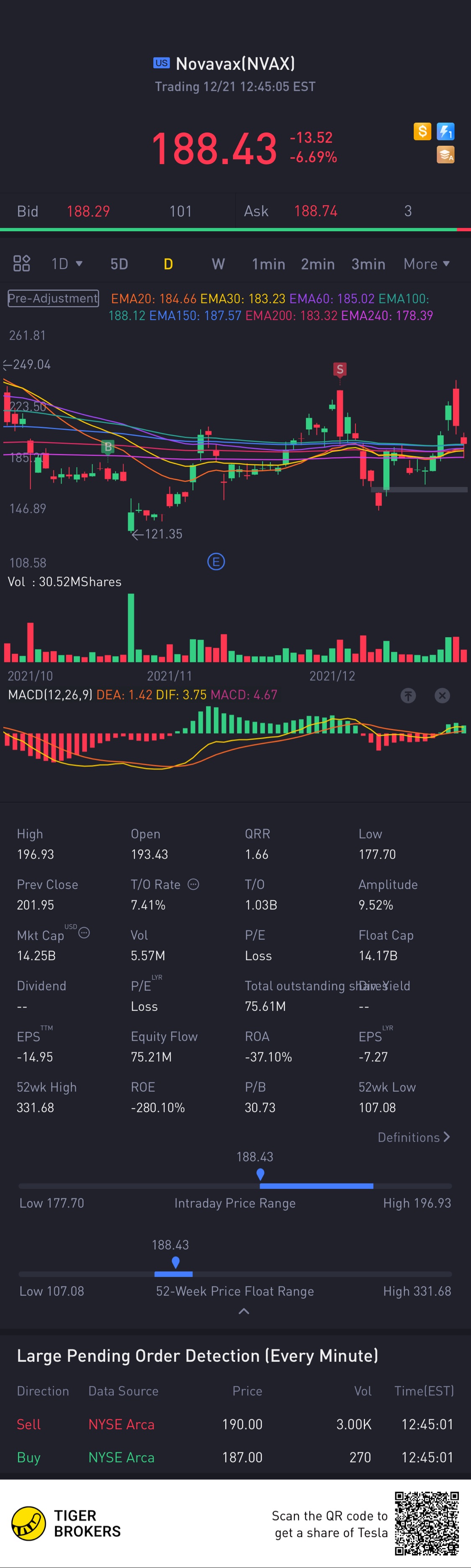The width and height of the screenshot is (471, 1568).
Task: Pin the MACD indicator to top
Action: (x=408, y=695)
